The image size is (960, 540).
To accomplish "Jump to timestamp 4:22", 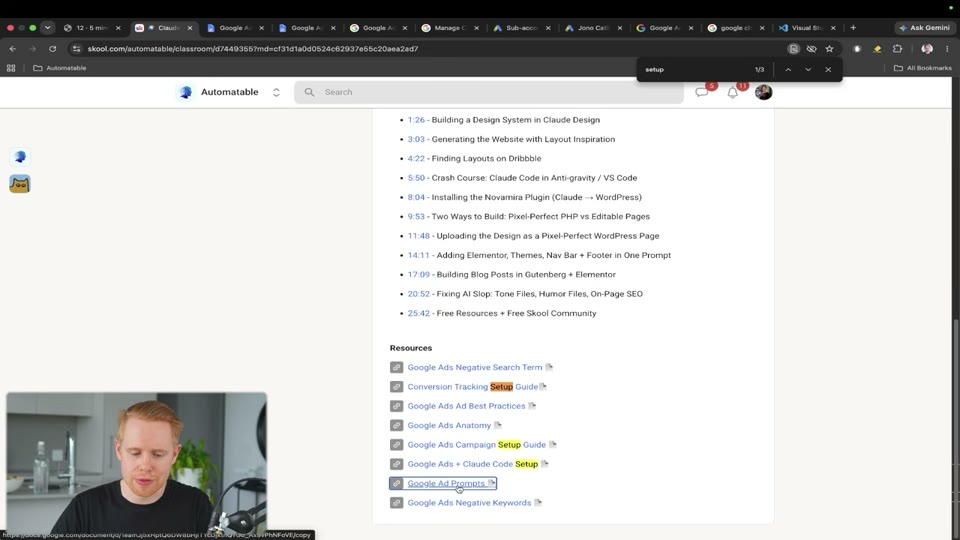I will 416,159.
